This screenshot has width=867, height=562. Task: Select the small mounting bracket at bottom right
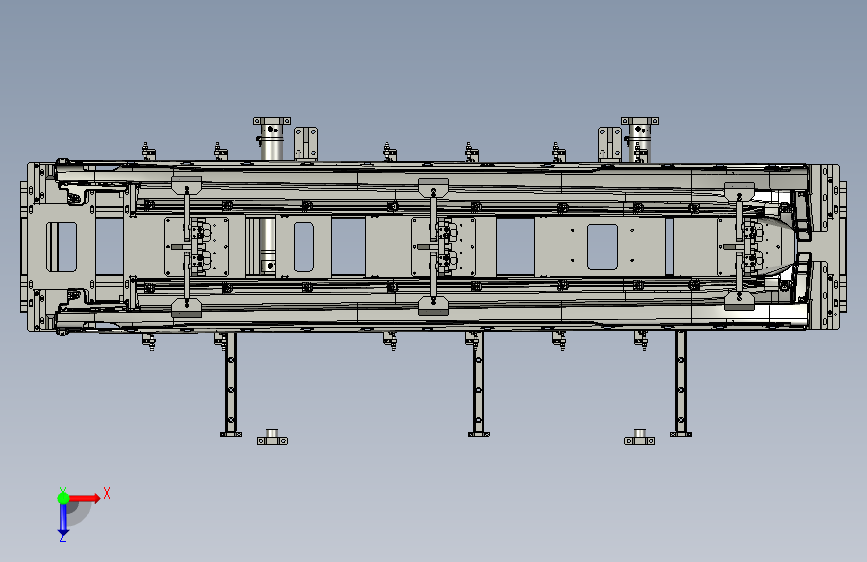coord(640,437)
